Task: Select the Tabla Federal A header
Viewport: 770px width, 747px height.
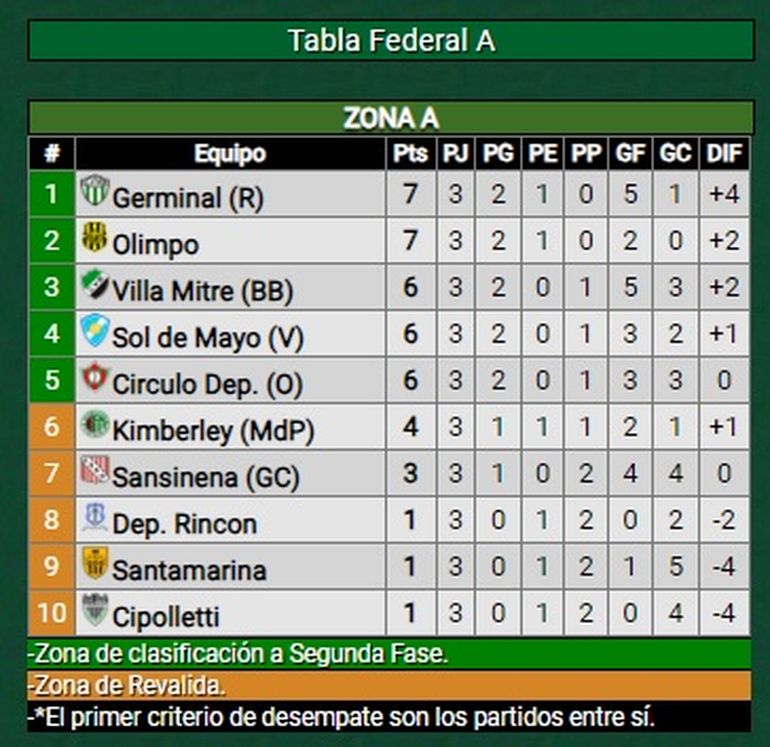Action: point(391,41)
